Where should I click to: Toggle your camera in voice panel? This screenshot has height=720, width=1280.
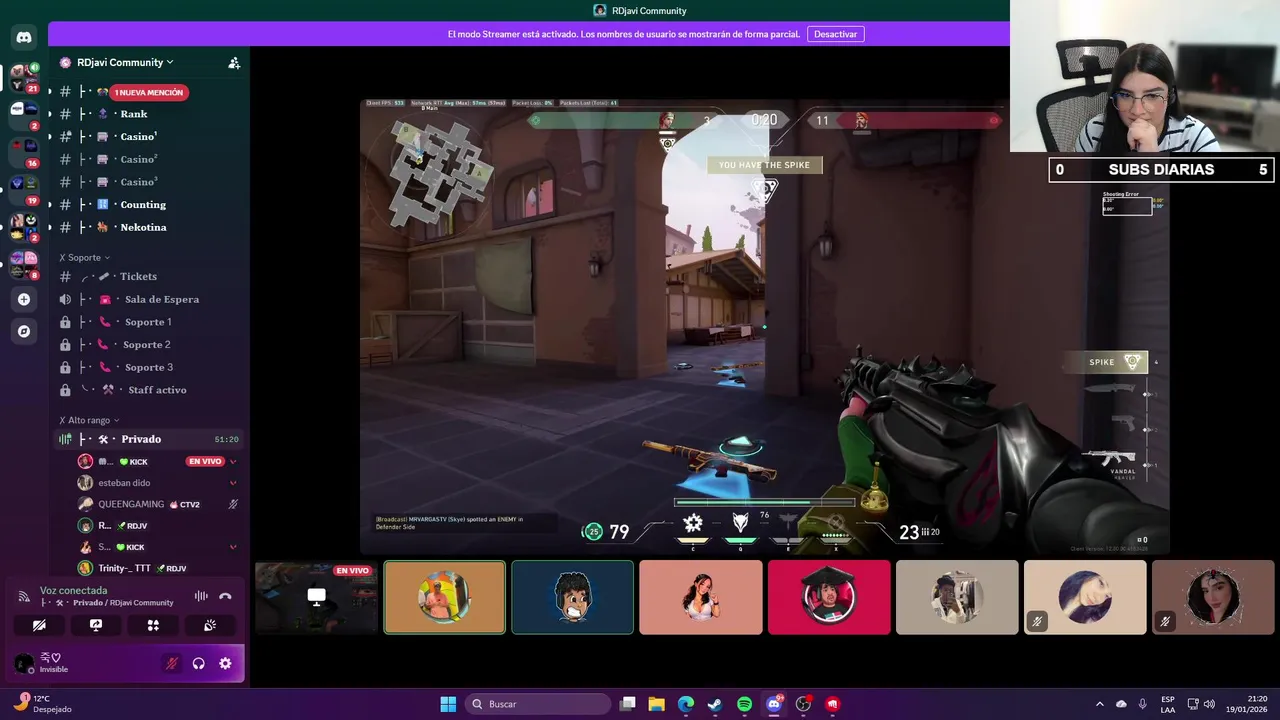click(39, 625)
